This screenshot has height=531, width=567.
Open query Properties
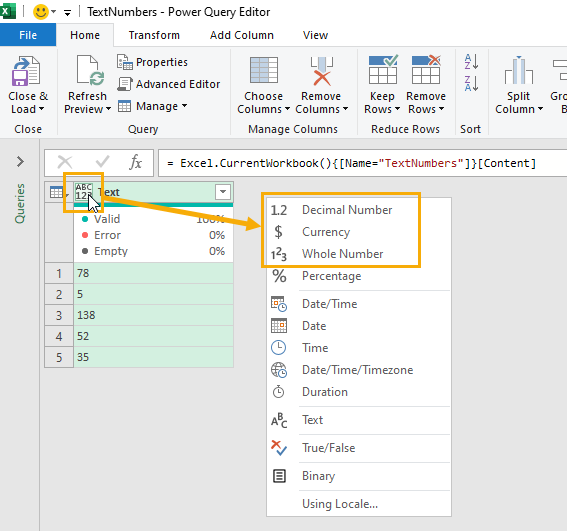point(152,62)
